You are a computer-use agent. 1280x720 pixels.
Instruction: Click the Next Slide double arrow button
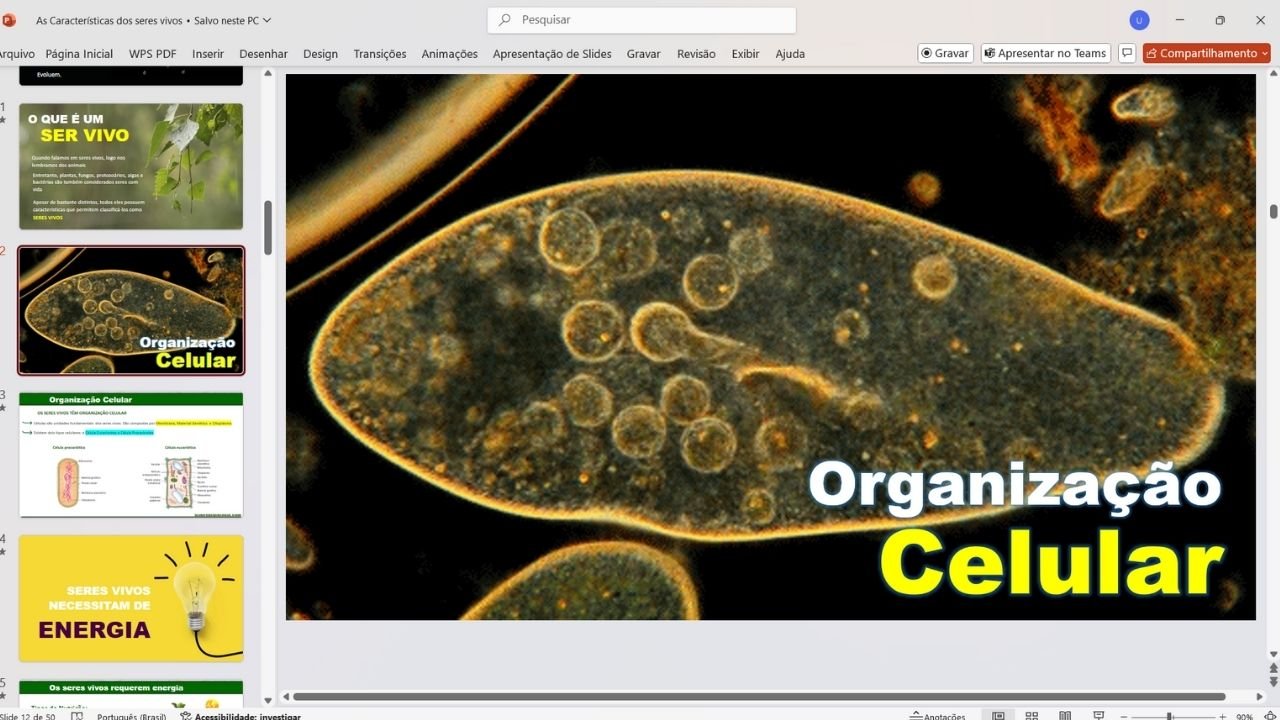tap(1273, 683)
